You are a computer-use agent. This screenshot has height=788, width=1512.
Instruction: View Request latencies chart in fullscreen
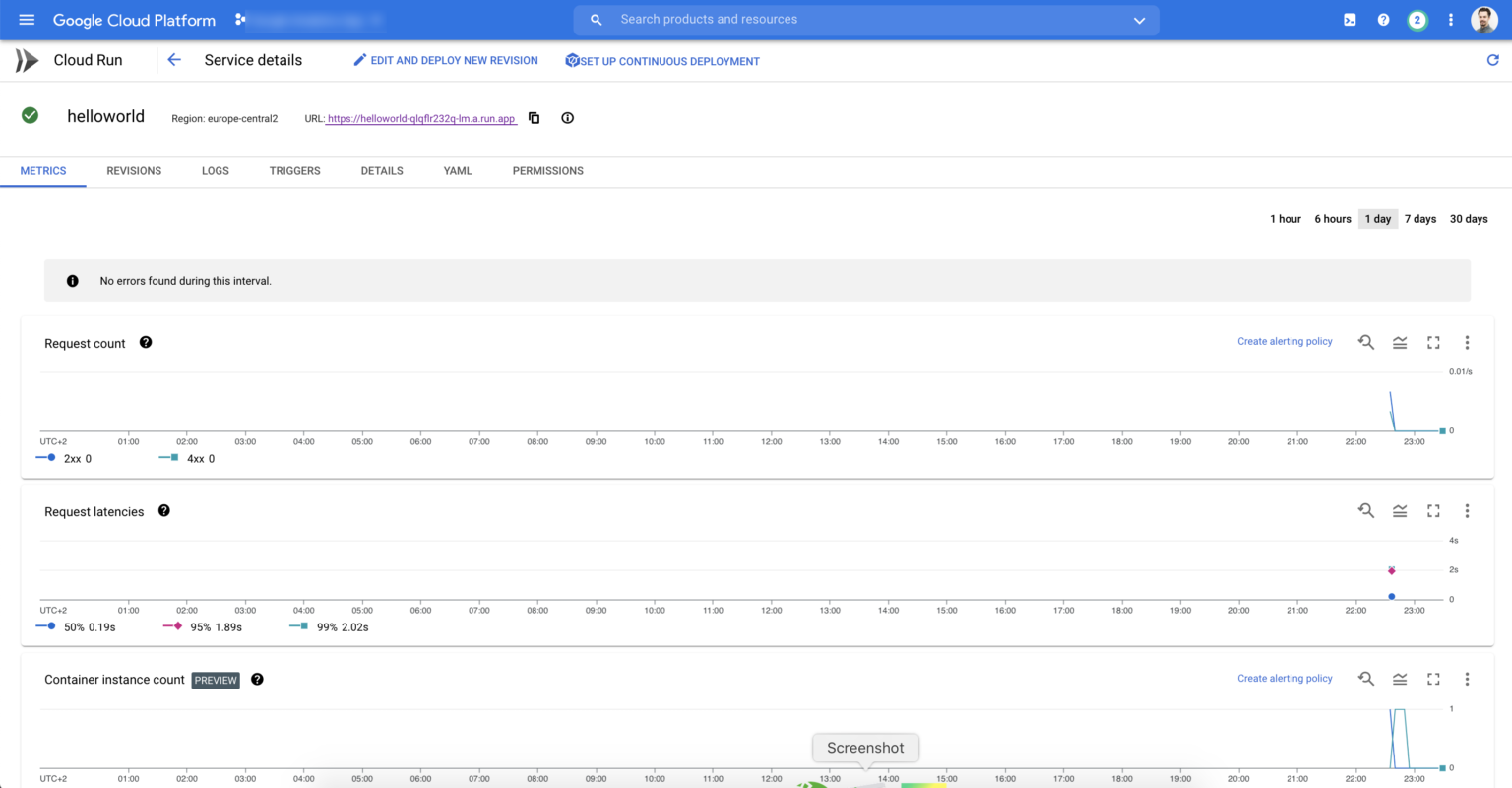tap(1433, 511)
